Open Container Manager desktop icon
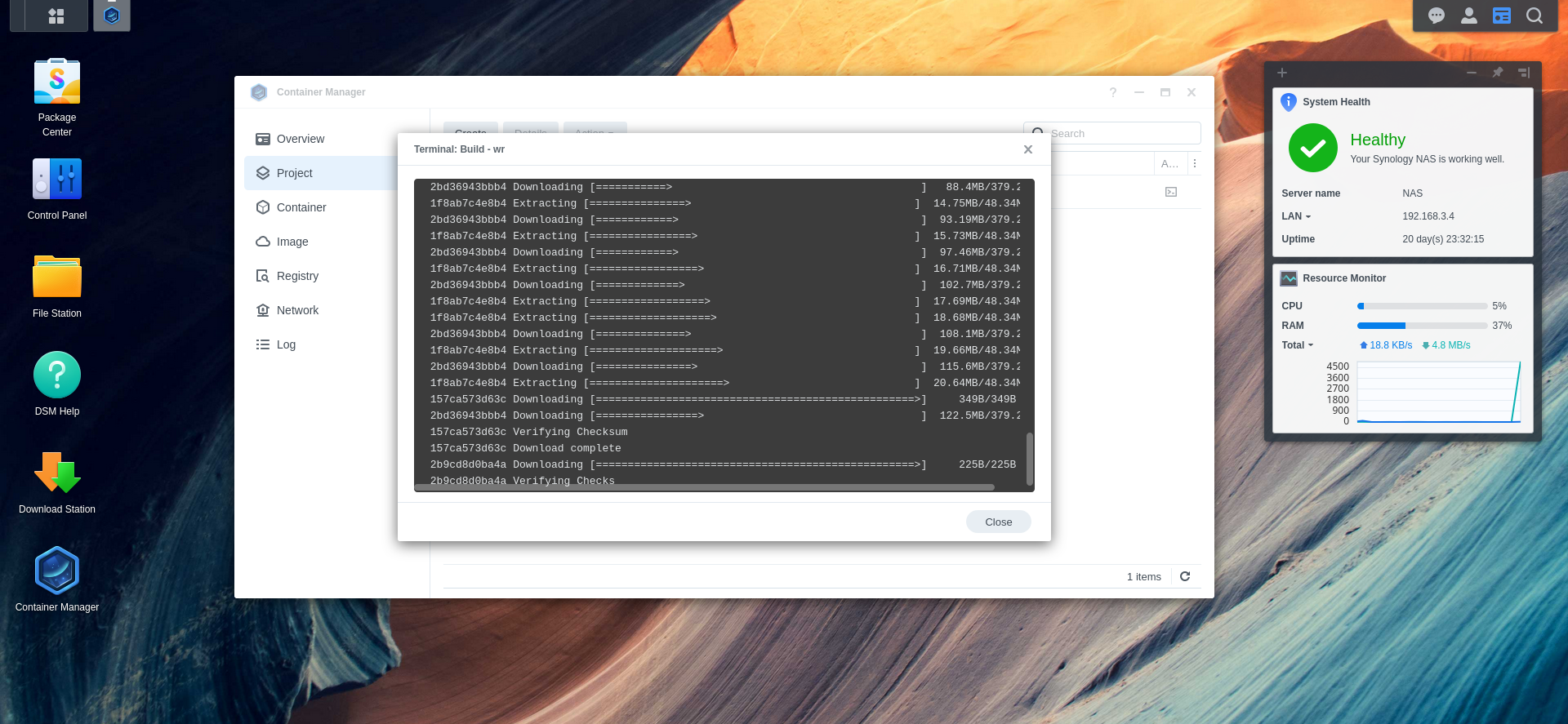This screenshot has height=724, width=1568. click(57, 572)
